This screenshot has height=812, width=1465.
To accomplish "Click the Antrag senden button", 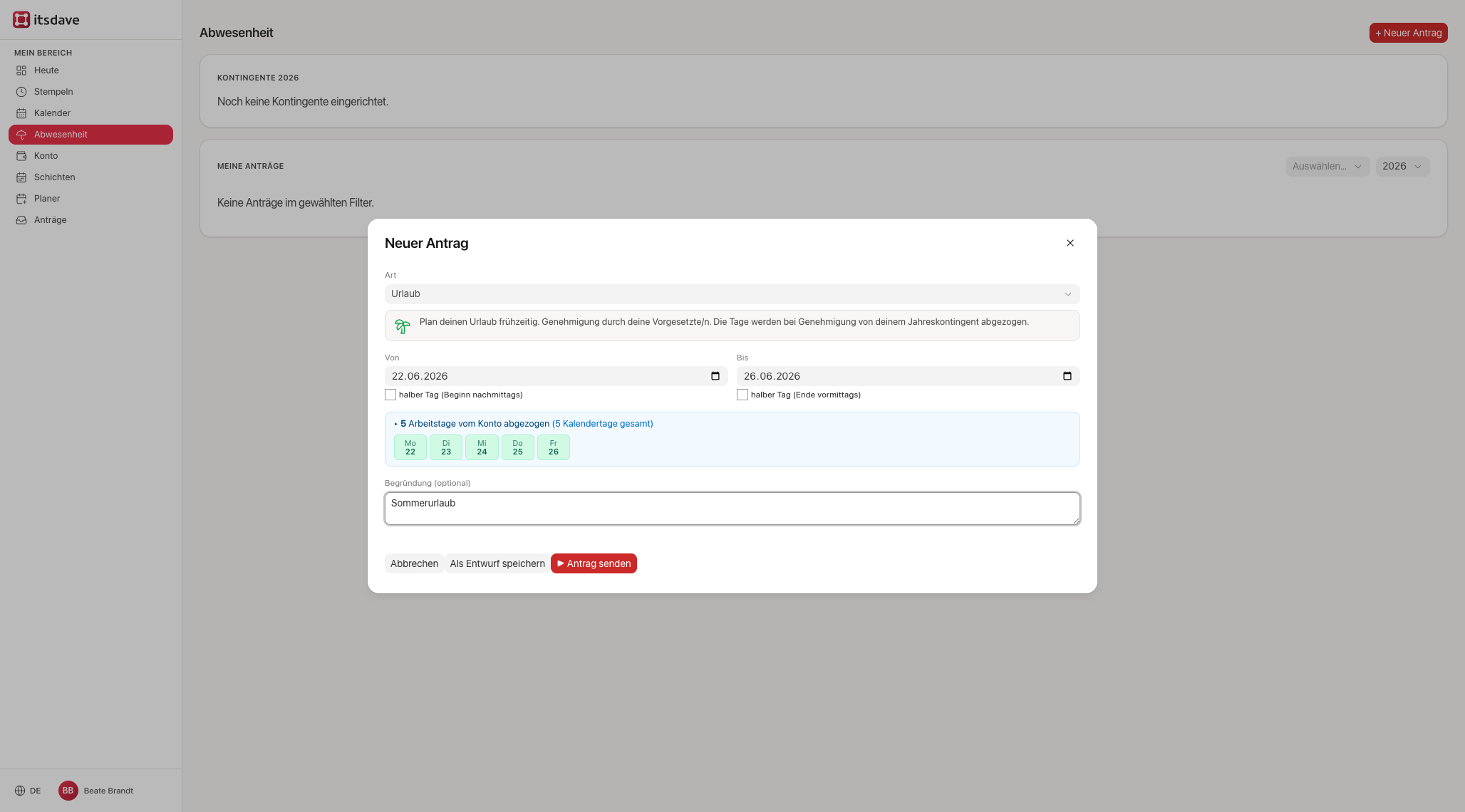I will point(594,563).
